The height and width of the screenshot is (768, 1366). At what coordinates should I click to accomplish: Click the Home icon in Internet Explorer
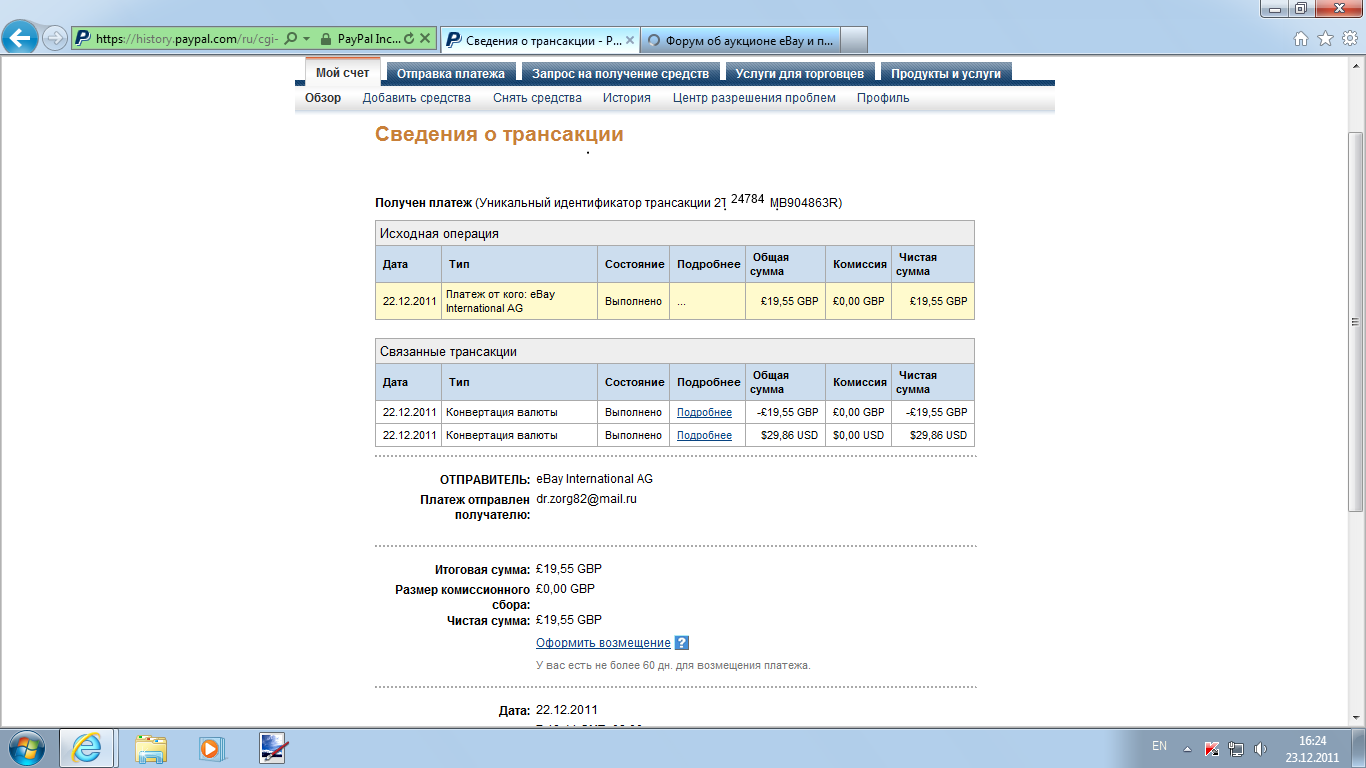[x=1301, y=39]
